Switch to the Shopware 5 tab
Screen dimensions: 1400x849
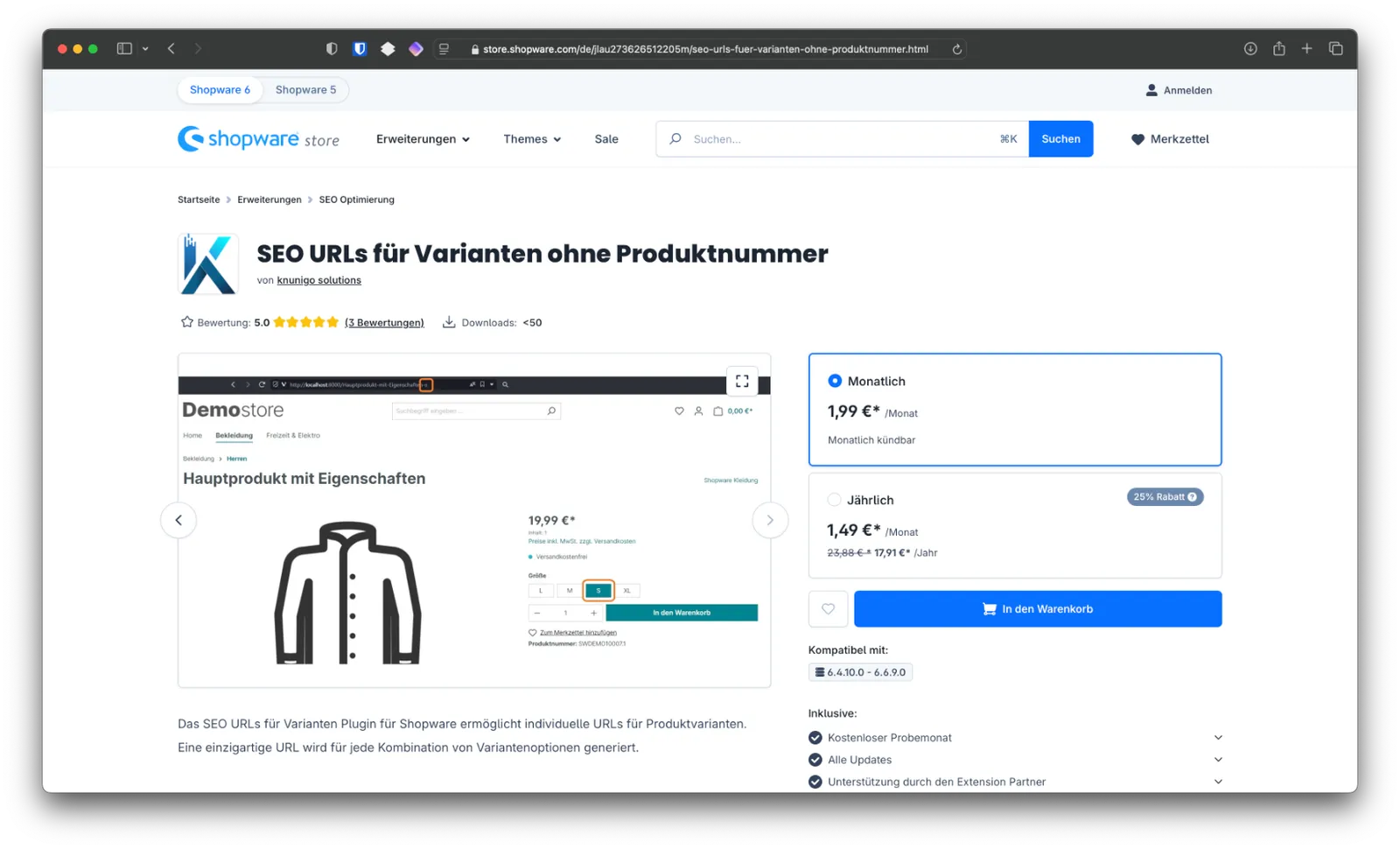pos(305,89)
